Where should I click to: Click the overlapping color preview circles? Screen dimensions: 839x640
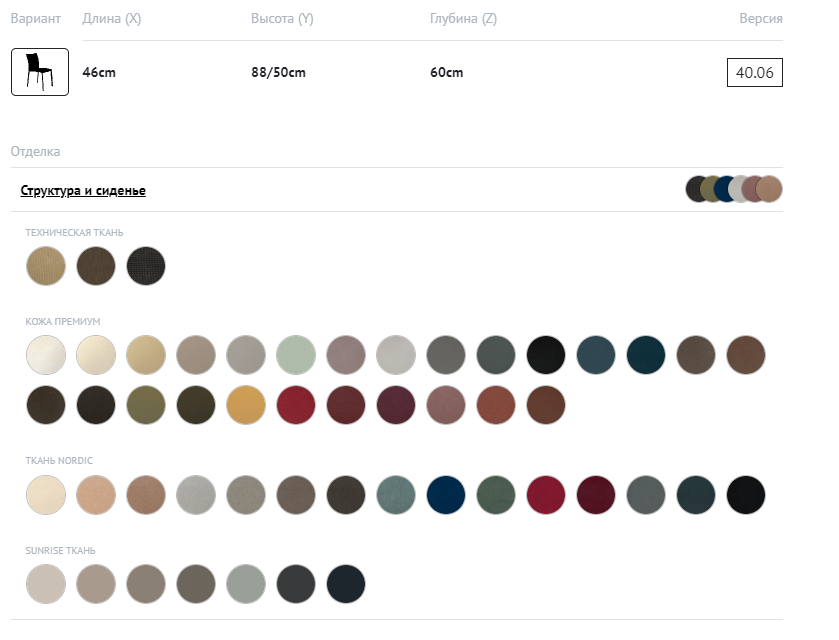(x=734, y=189)
